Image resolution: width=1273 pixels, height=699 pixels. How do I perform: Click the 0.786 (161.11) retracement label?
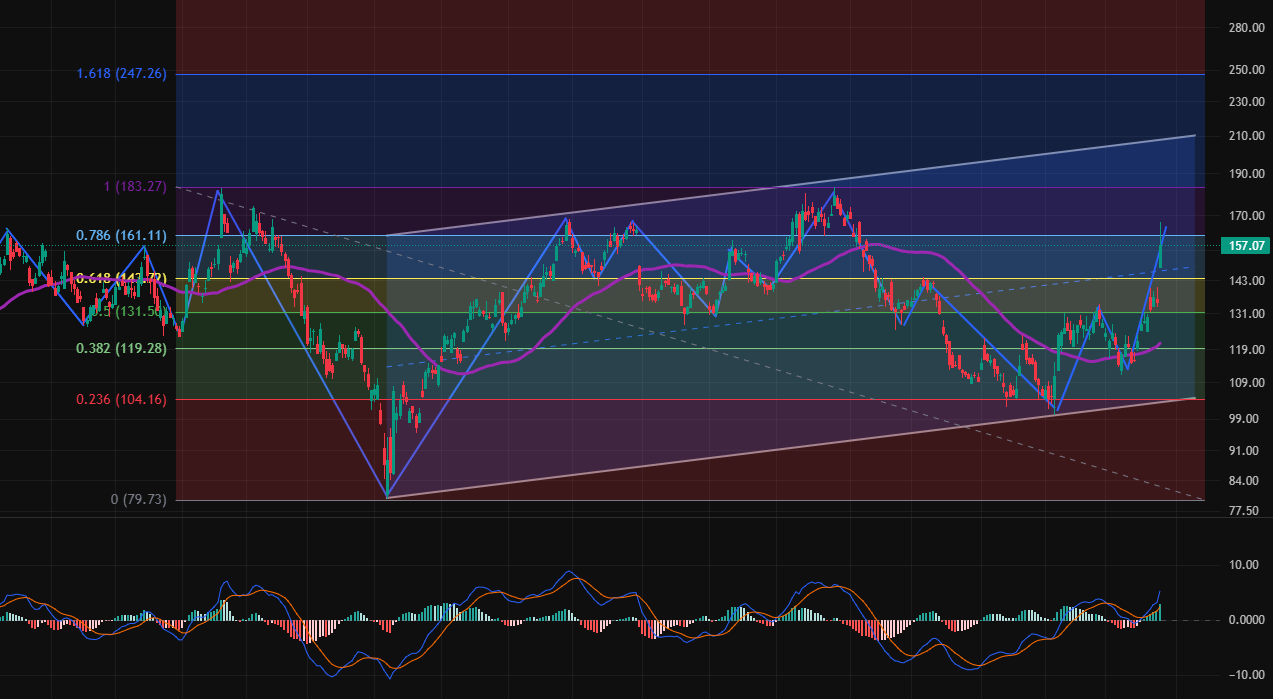pos(121,236)
